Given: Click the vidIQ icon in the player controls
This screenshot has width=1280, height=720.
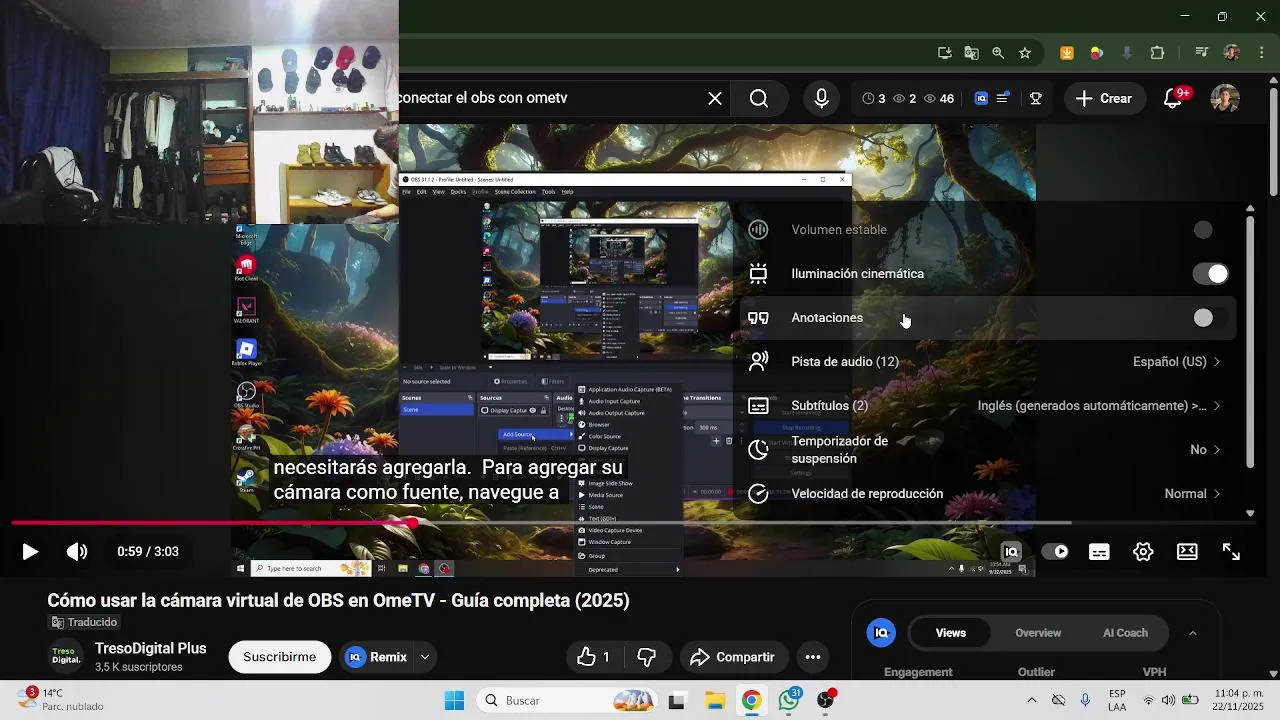Looking at the screenshot, I should pyautogui.click(x=1011, y=551).
